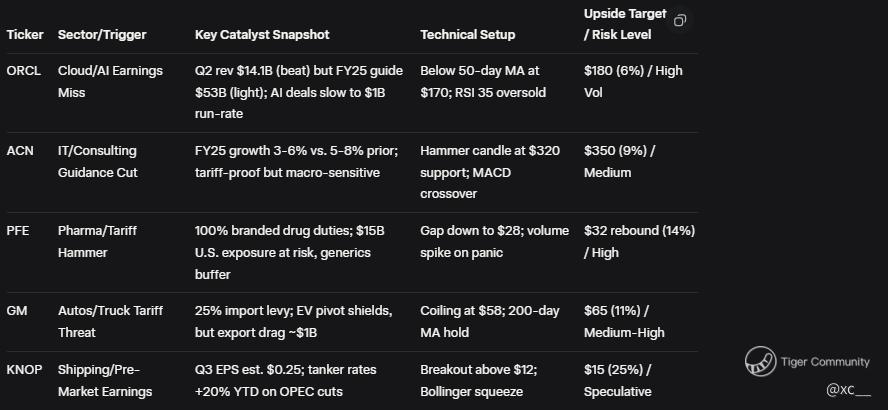Open the Tiger Community watermark text
Screen dimensions: 888x410
pos(826,362)
